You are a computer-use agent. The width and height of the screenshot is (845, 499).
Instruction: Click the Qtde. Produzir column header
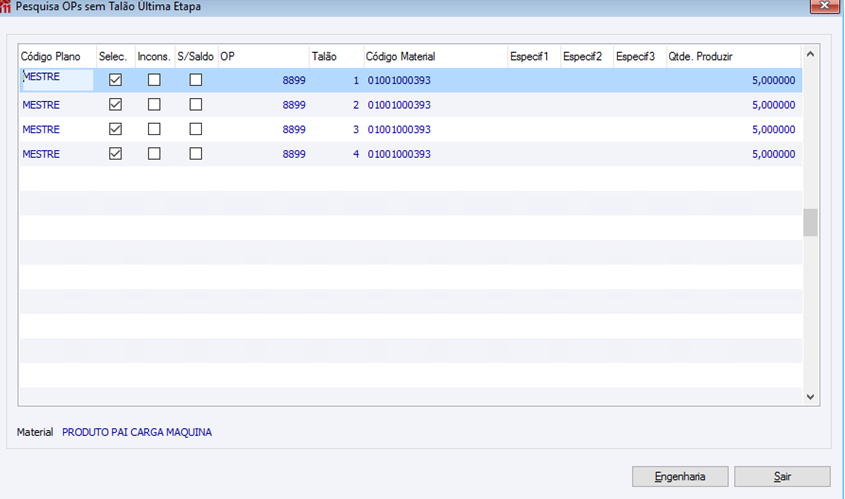pyautogui.click(x=734, y=57)
